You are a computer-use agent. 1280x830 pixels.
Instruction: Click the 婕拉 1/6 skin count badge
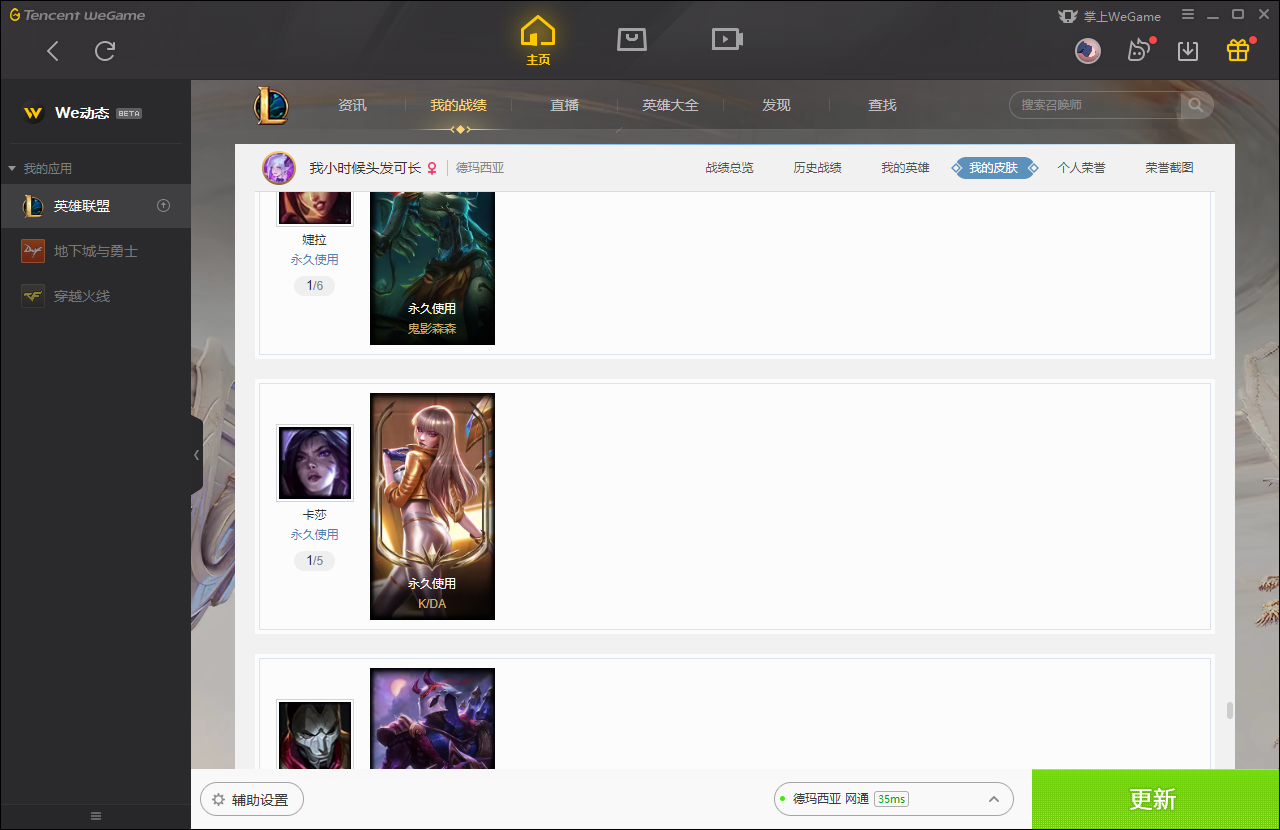(x=314, y=286)
